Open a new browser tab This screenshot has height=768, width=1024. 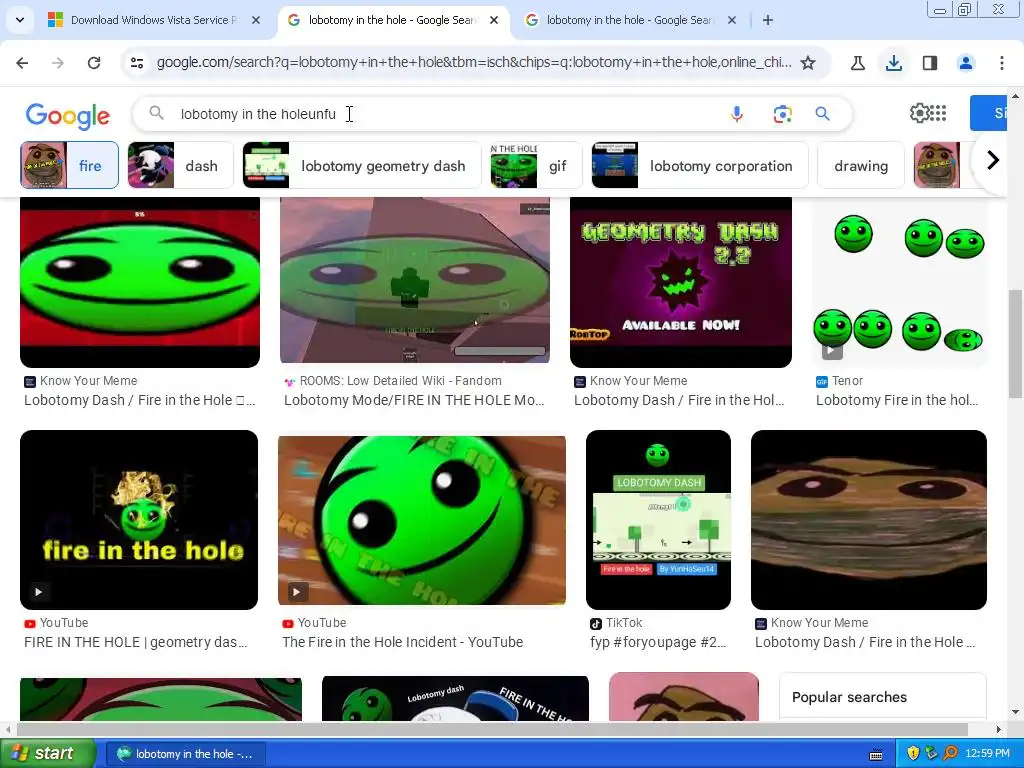[768, 20]
